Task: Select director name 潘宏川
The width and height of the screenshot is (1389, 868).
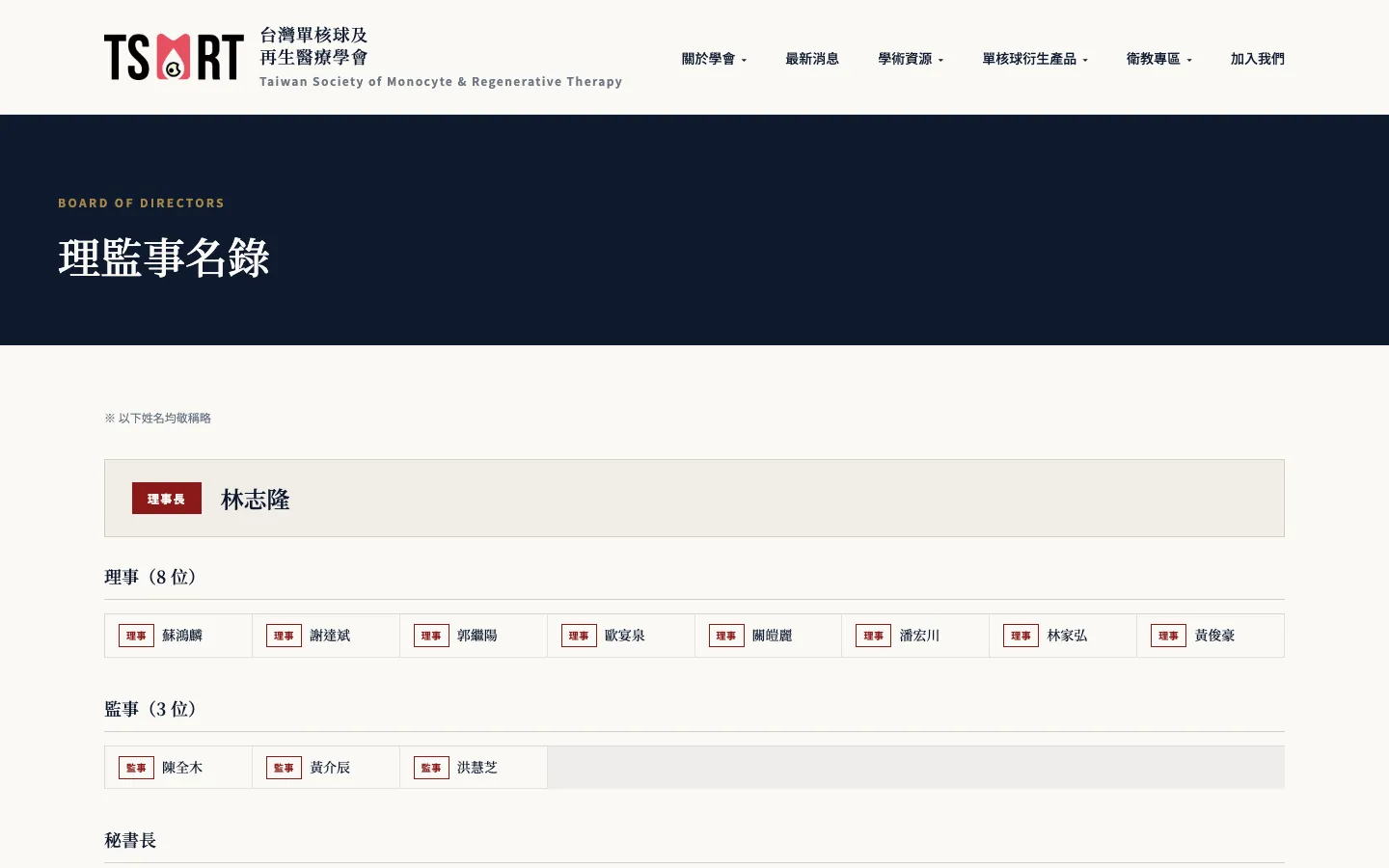Action: tap(920, 636)
